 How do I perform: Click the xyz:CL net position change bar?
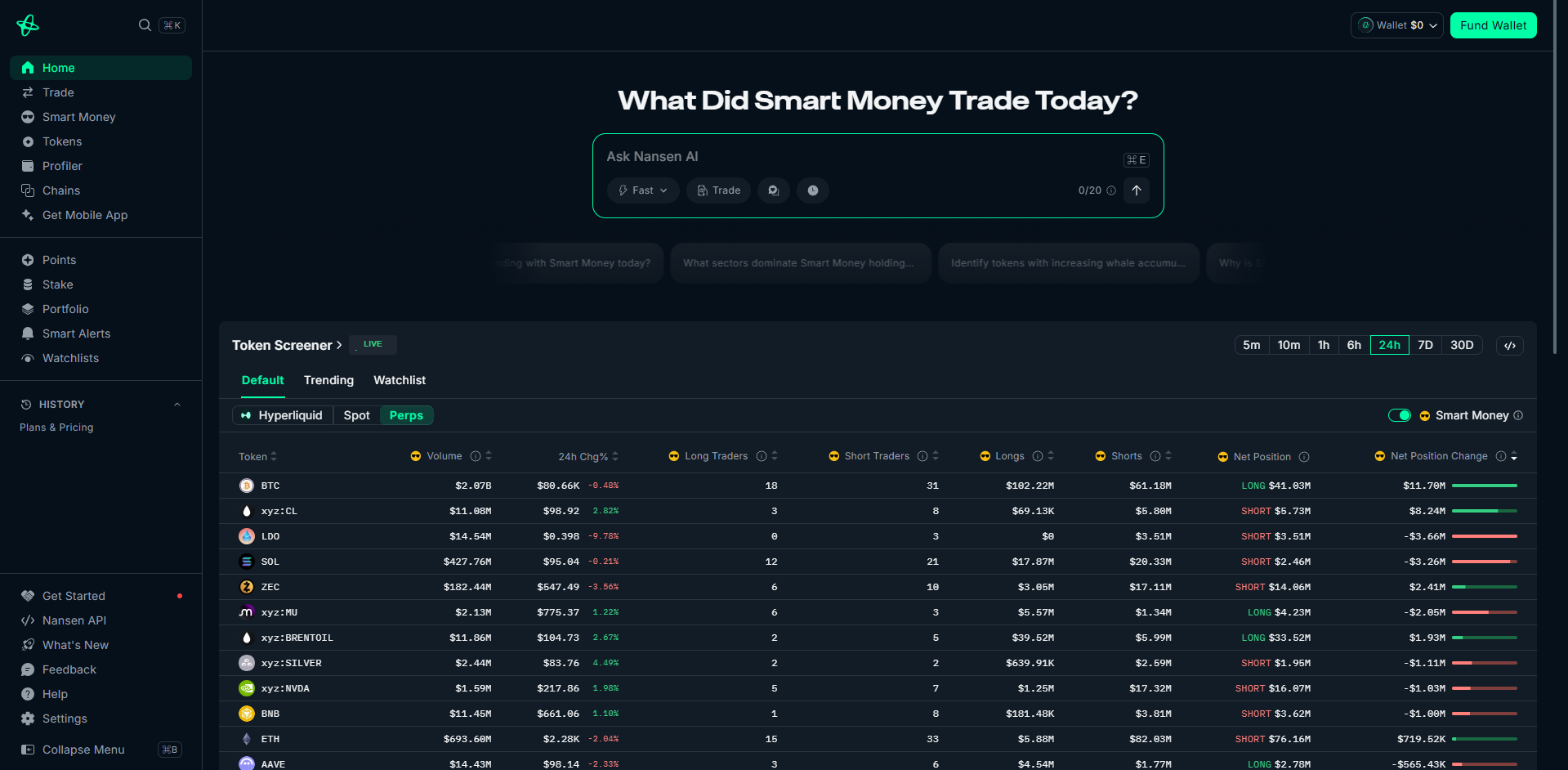point(1485,511)
